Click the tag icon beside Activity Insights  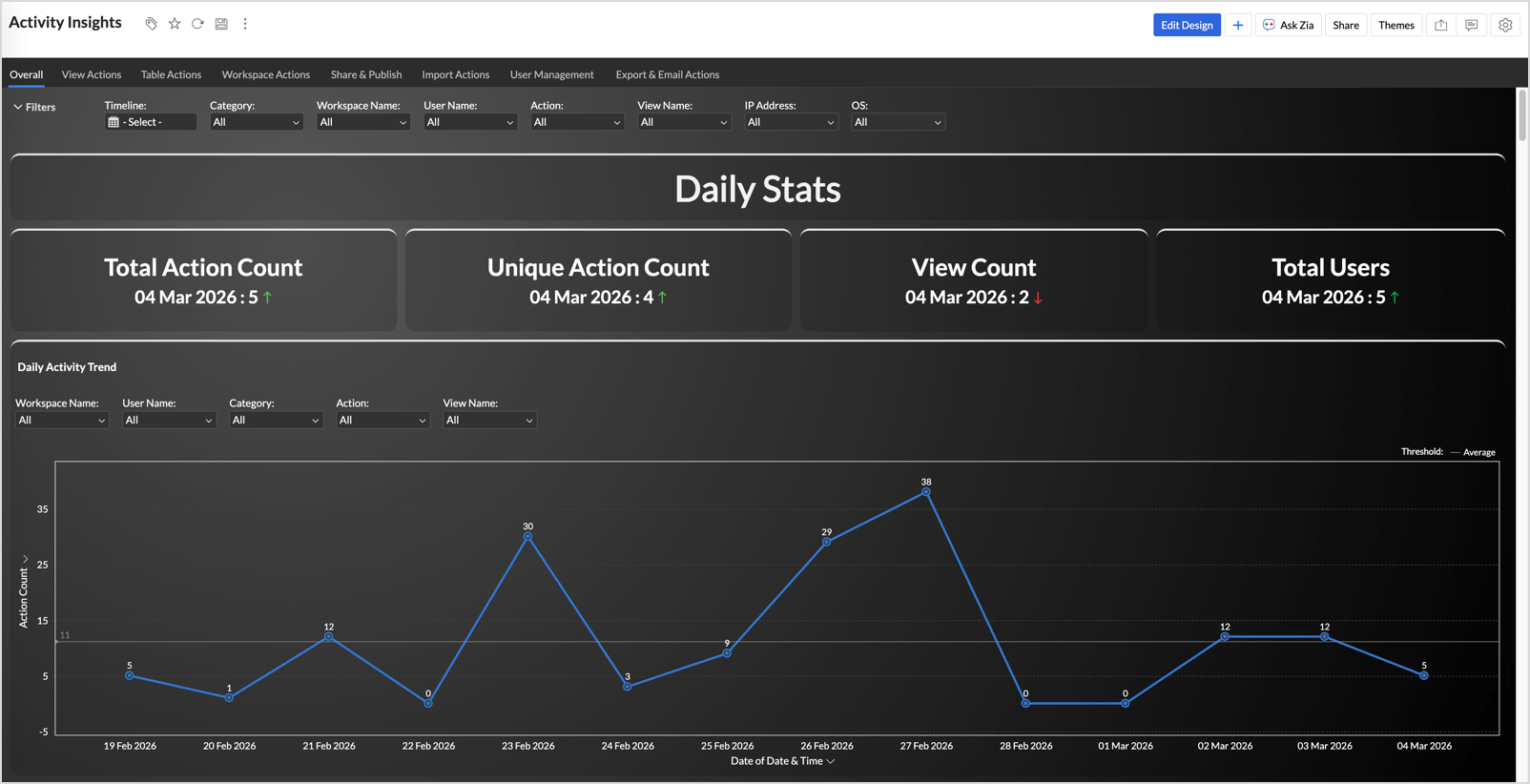pos(151,24)
